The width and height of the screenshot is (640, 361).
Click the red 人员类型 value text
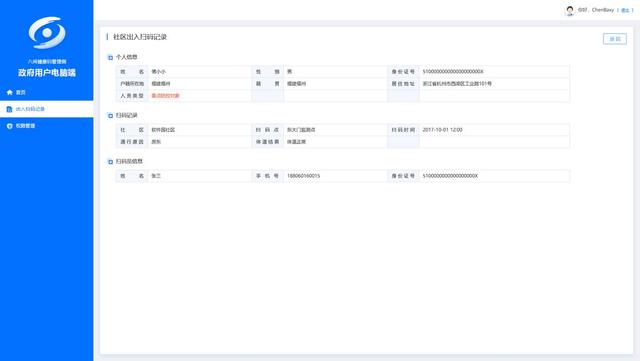click(165, 96)
